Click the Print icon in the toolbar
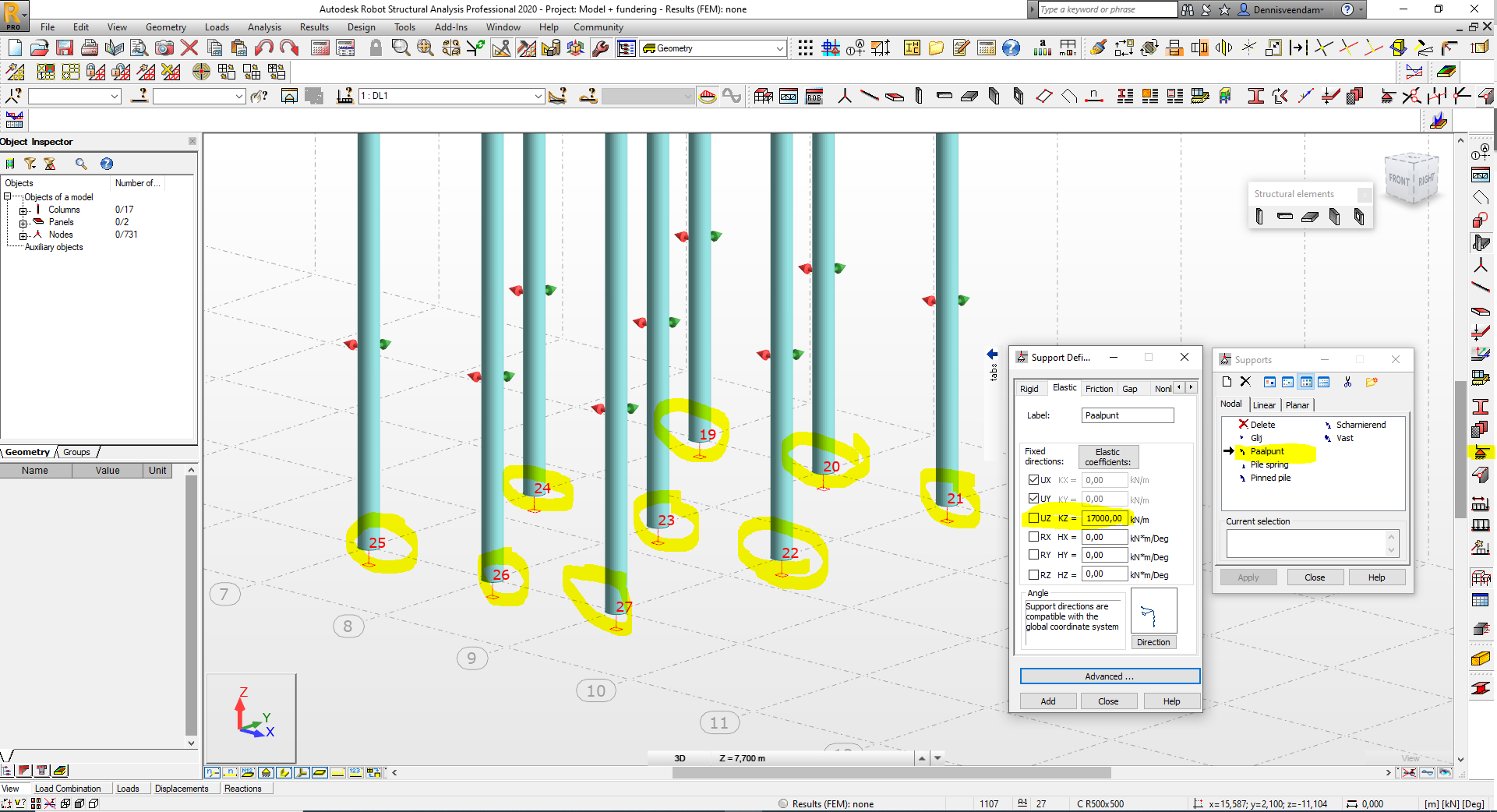Screen dimensions: 1497x812 pyautogui.click(x=90, y=48)
